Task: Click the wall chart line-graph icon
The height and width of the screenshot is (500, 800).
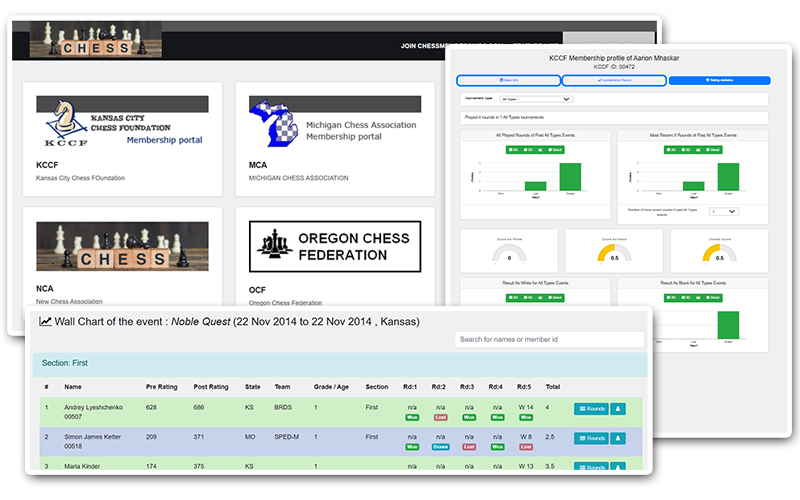Action: [45, 321]
